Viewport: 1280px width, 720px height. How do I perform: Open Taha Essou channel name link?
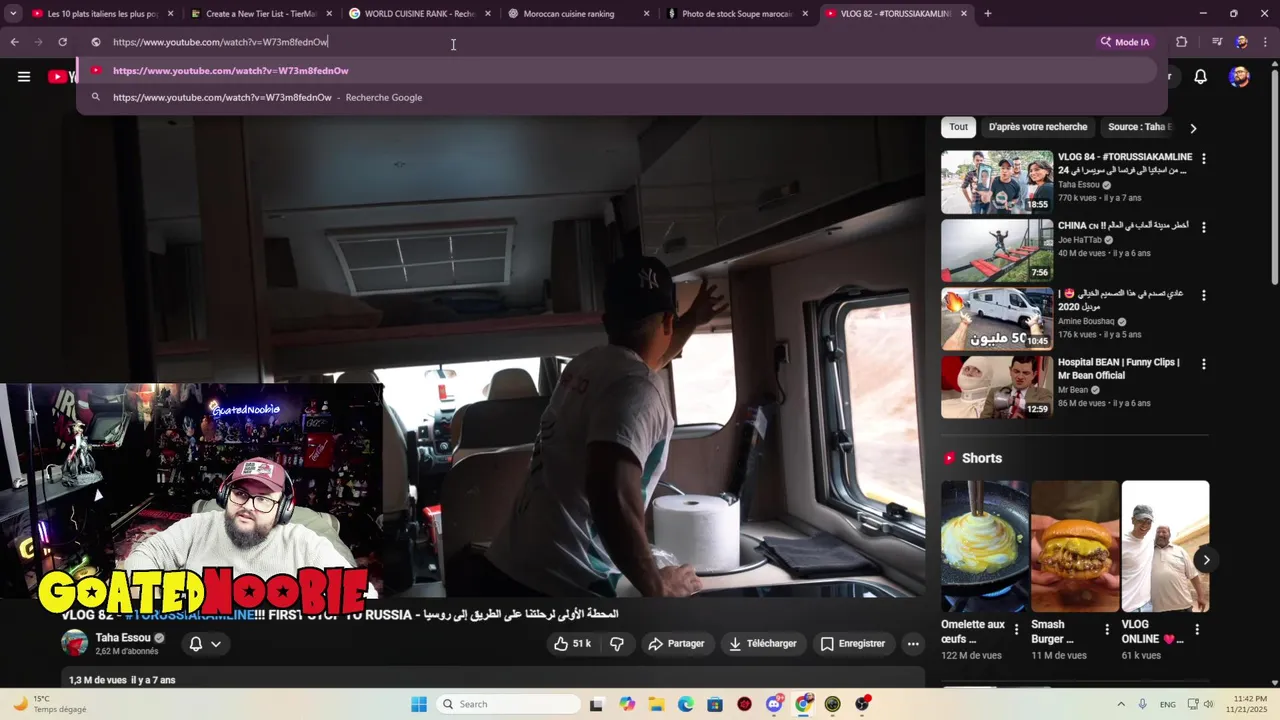point(123,638)
